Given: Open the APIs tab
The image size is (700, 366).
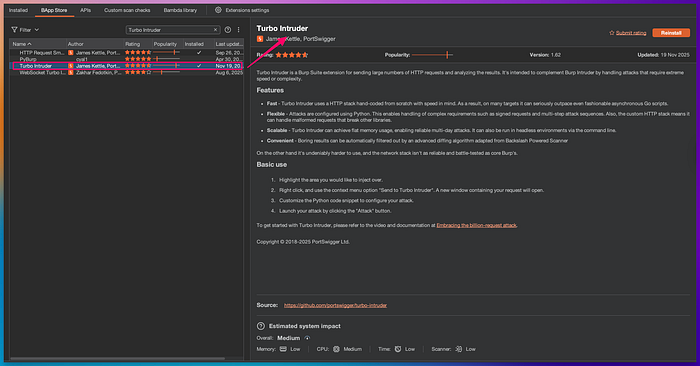Looking at the screenshot, I should pyautogui.click(x=85, y=10).
